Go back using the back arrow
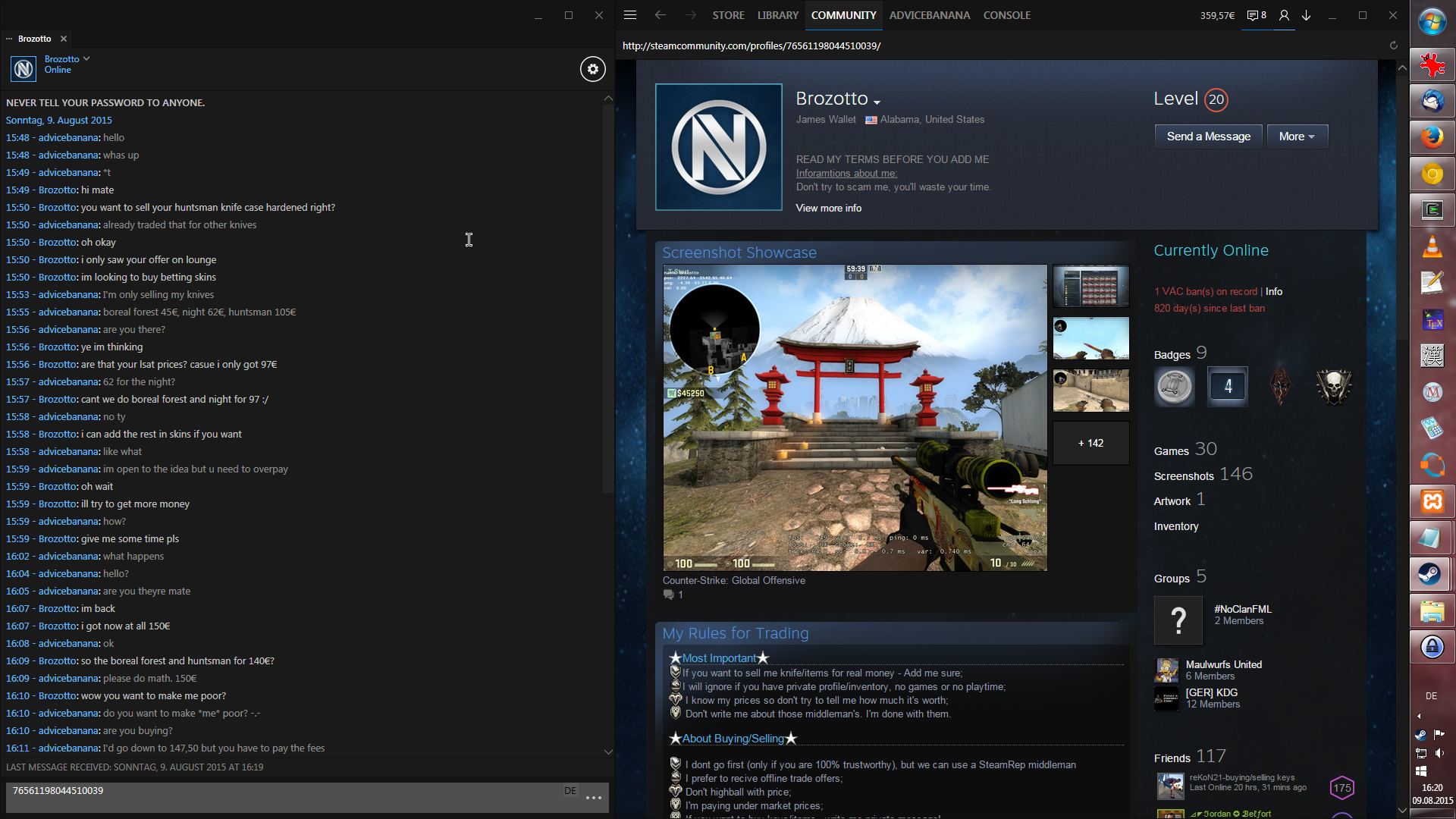Viewport: 1456px width, 819px height. point(660,15)
